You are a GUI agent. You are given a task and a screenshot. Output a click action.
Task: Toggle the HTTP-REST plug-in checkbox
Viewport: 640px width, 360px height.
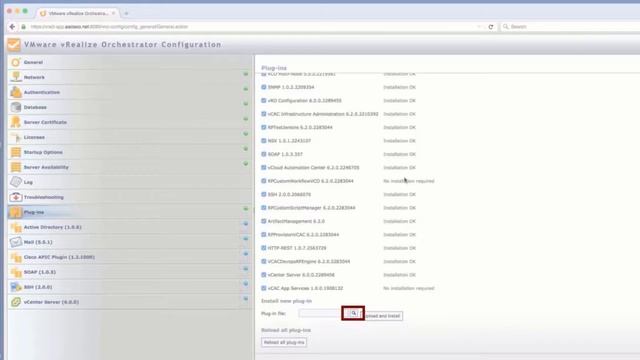click(x=264, y=248)
